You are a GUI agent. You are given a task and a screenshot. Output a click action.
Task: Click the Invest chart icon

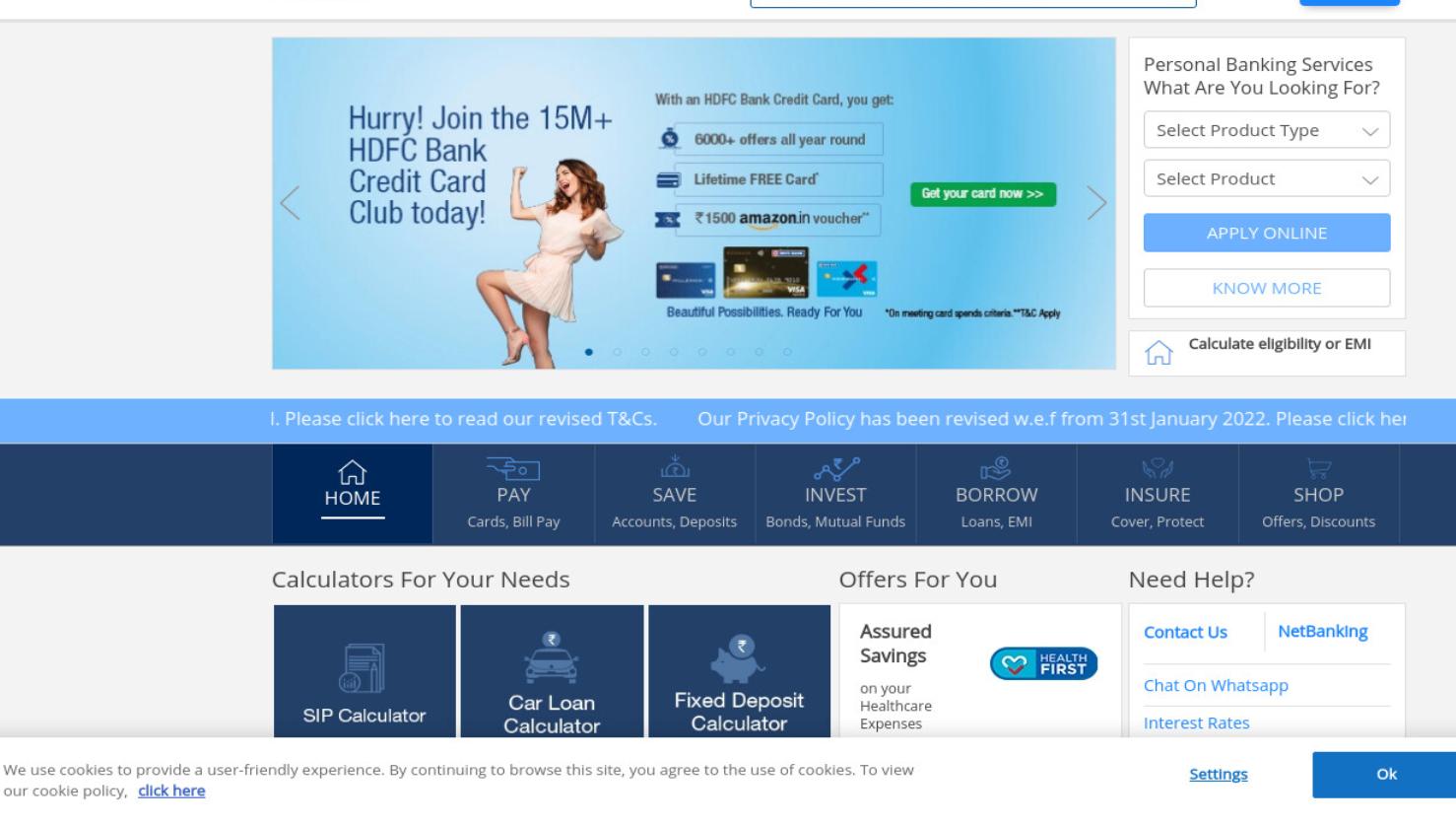point(835,467)
